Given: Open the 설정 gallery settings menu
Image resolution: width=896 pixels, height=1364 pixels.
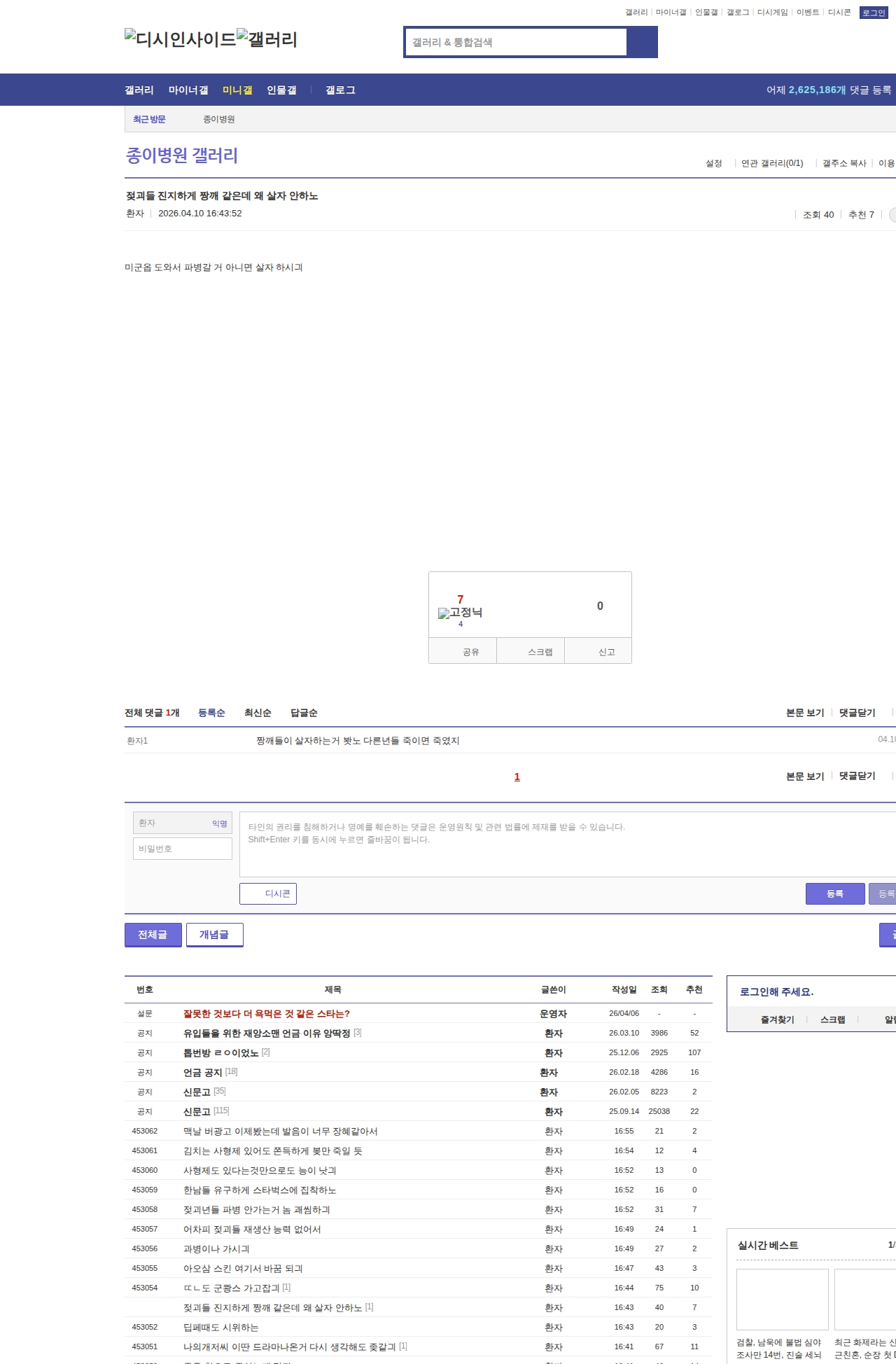Looking at the screenshot, I should [x=713, y=163].
